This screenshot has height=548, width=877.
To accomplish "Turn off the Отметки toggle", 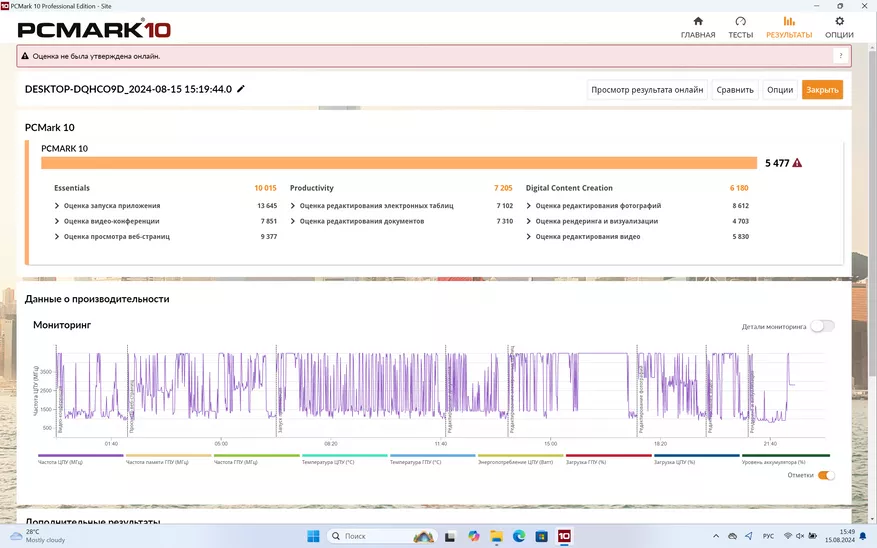I will 826,475.
